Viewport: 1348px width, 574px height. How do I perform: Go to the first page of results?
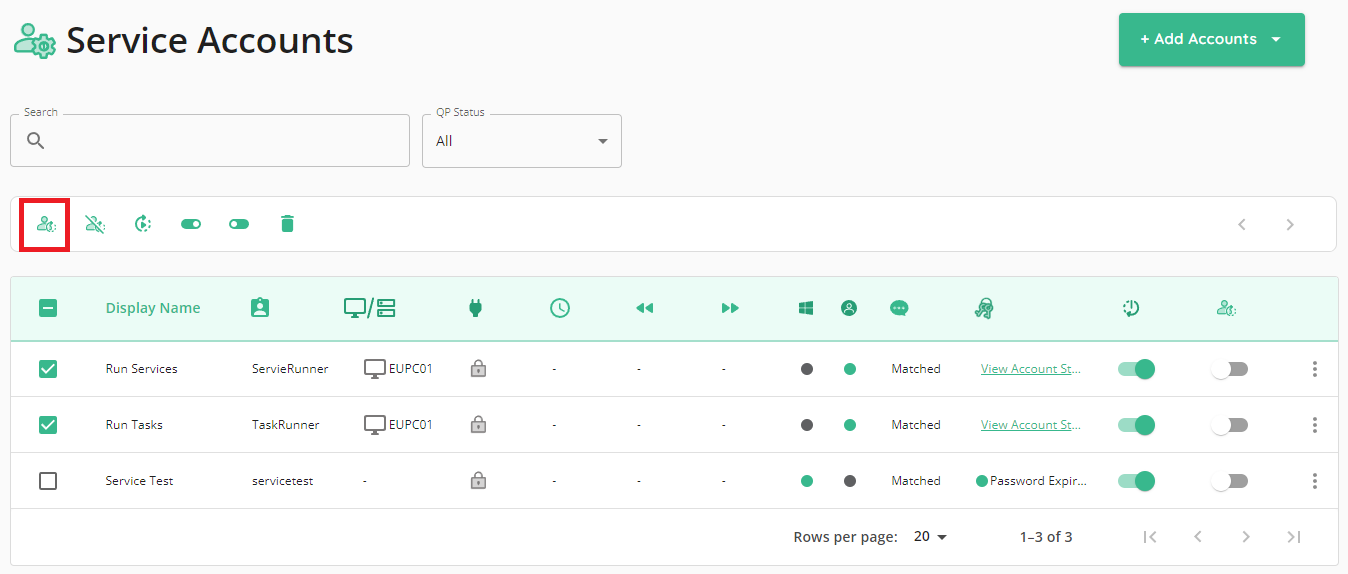click(x=1150, y=537)
